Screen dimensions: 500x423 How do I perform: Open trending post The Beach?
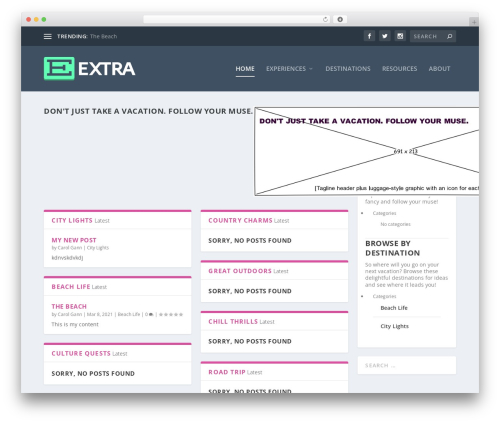(103, 36)
